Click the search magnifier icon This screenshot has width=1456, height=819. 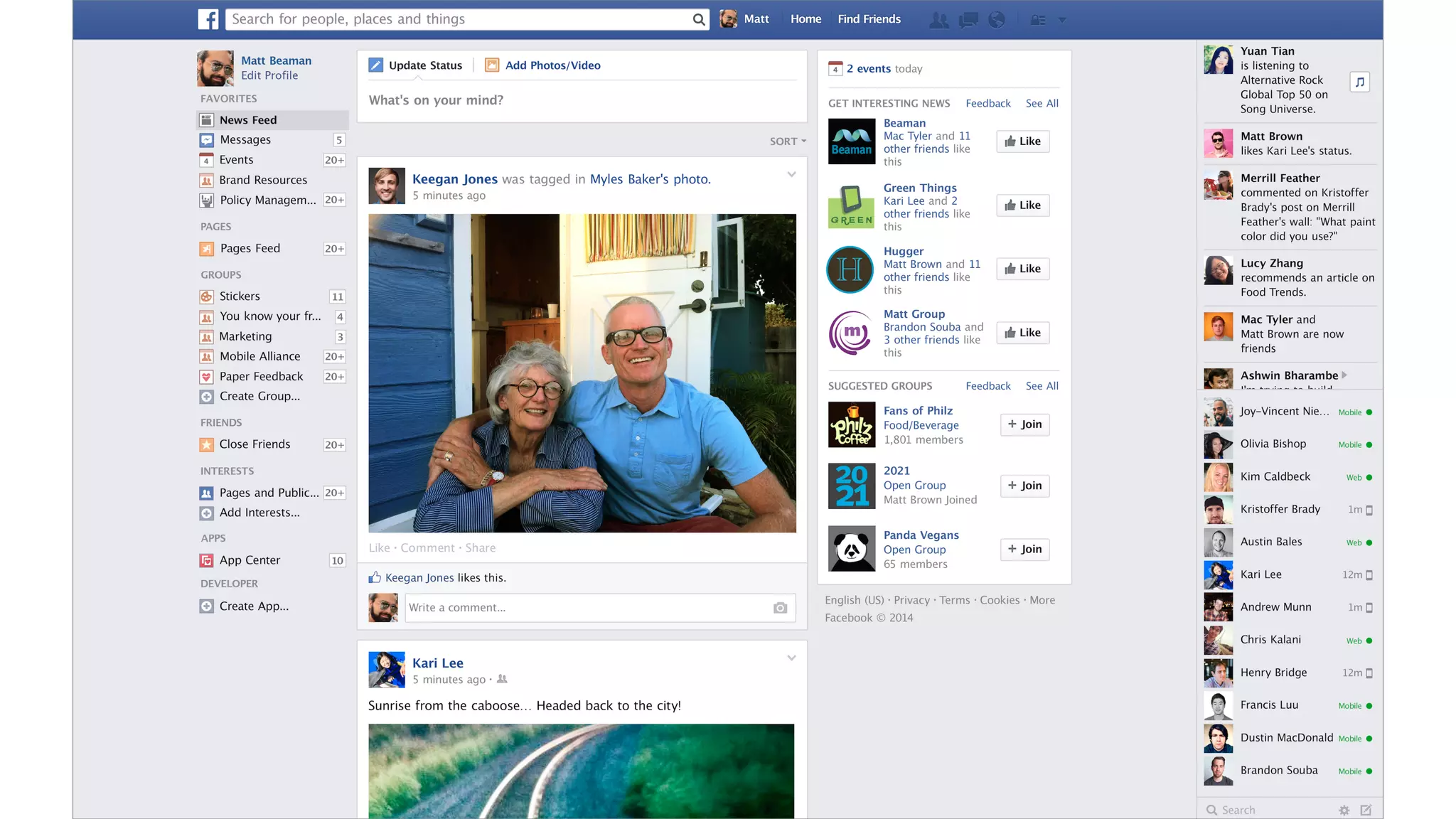point(699,20)
